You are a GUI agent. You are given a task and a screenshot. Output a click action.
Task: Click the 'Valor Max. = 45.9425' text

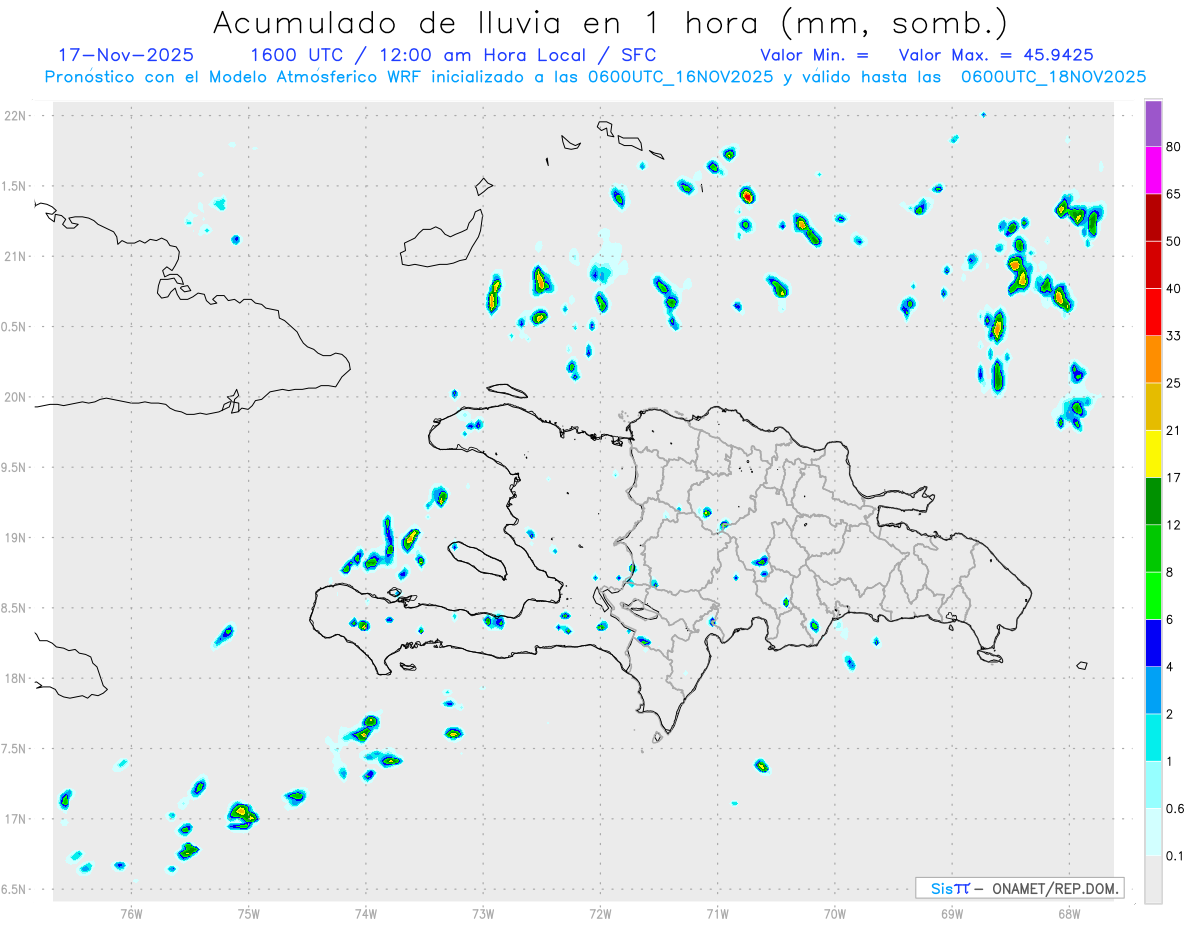pyautogui.click(x=996, y=55)
